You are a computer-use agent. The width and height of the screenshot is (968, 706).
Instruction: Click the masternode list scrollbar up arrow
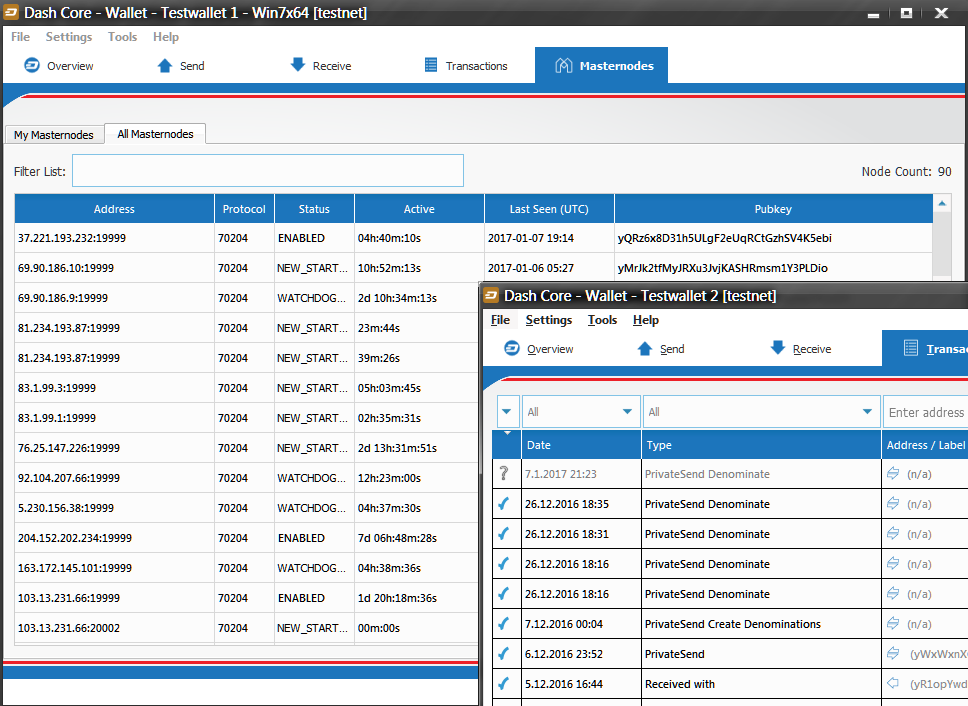[x=942, y=203]
